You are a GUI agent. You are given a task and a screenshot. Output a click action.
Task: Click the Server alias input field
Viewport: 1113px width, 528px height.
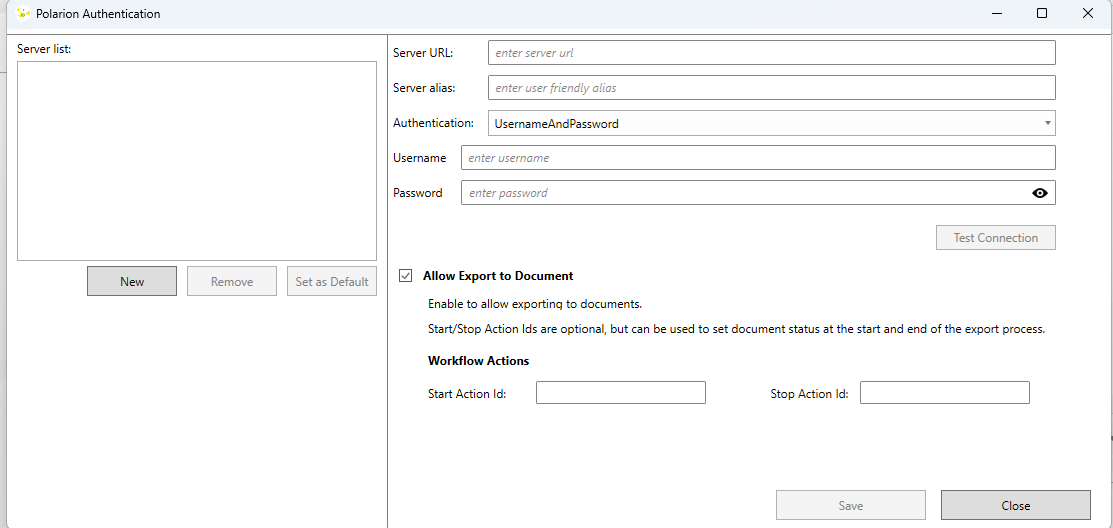772,88
